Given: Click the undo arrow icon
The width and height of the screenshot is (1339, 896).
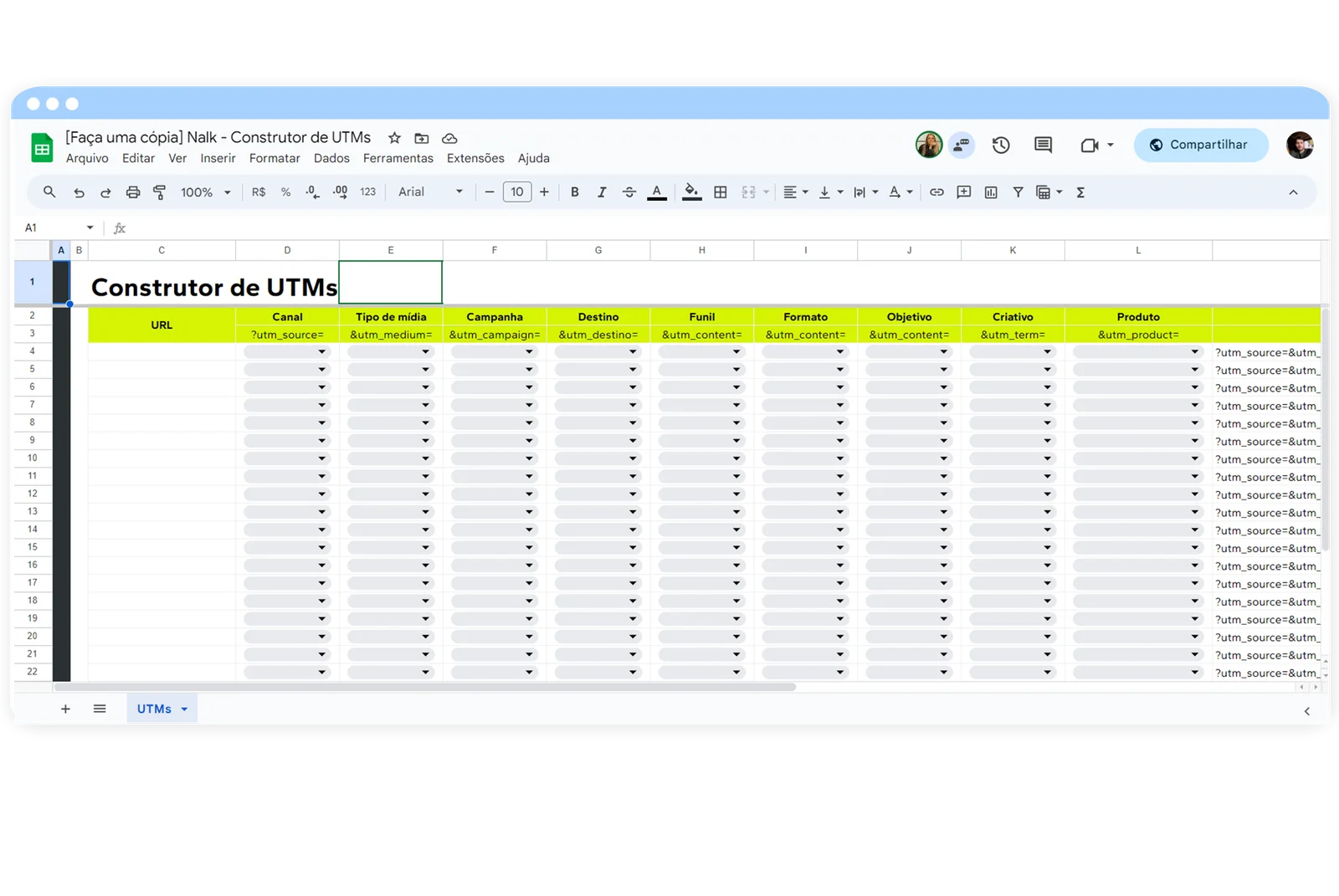Looking at the screenshot, I should [x=79, y=192].
